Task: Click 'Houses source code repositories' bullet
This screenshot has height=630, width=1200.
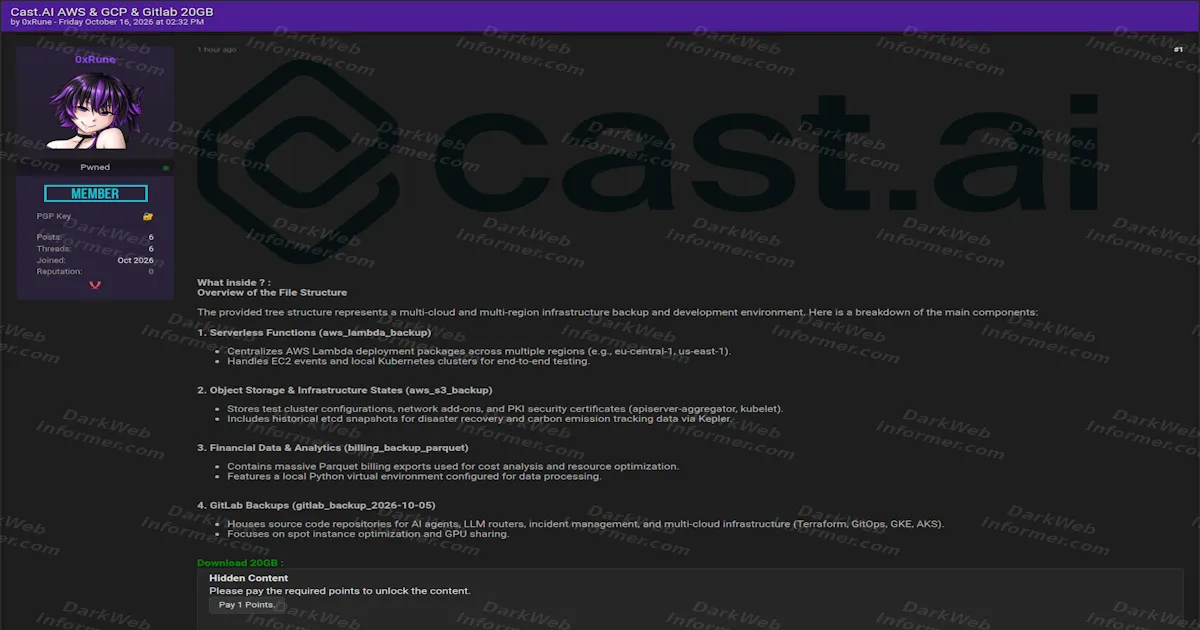Action: coord(585,524)
